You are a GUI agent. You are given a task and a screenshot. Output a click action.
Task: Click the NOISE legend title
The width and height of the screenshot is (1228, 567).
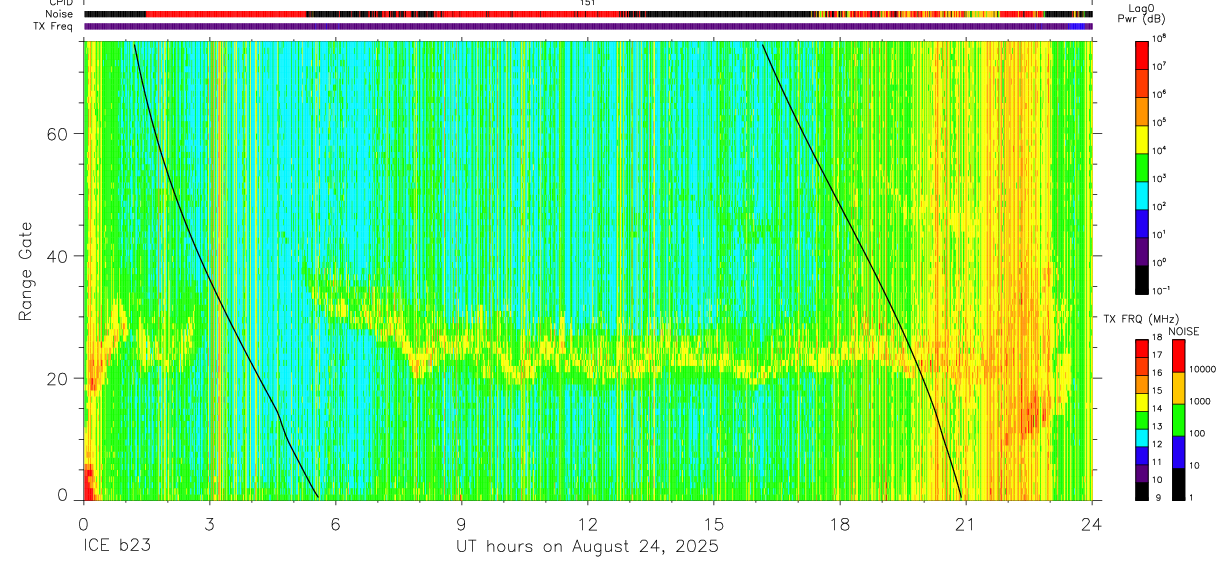pyautogui.click(x=1183, y=331)
